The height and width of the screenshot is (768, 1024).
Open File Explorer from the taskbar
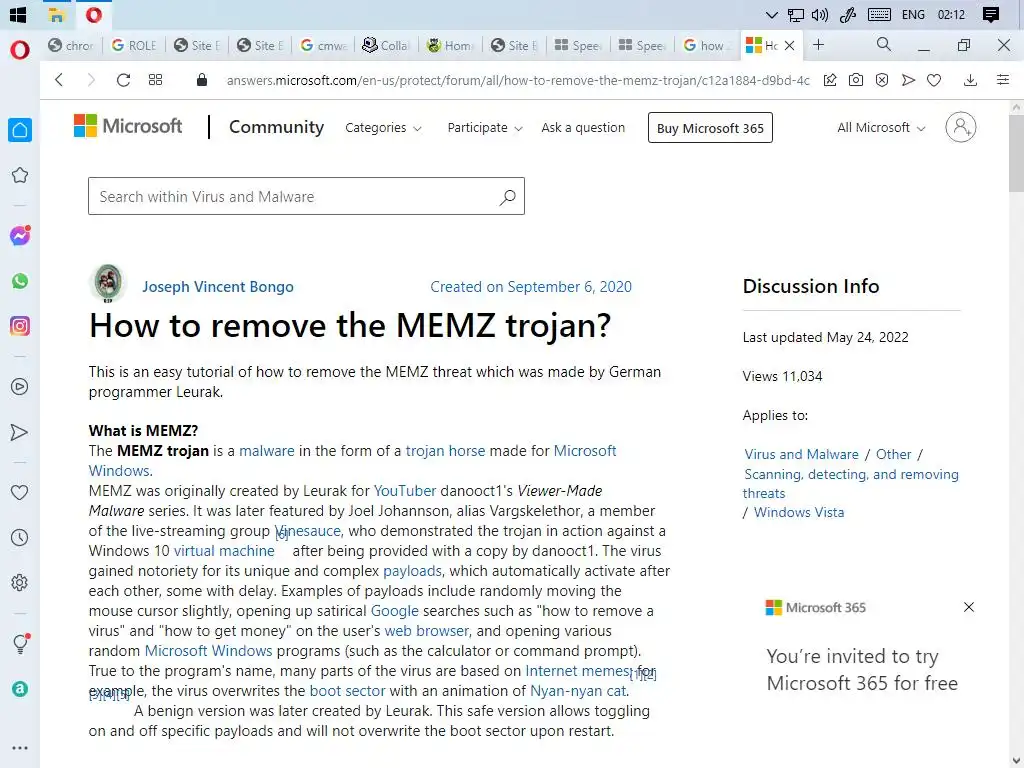pos(57,15)
